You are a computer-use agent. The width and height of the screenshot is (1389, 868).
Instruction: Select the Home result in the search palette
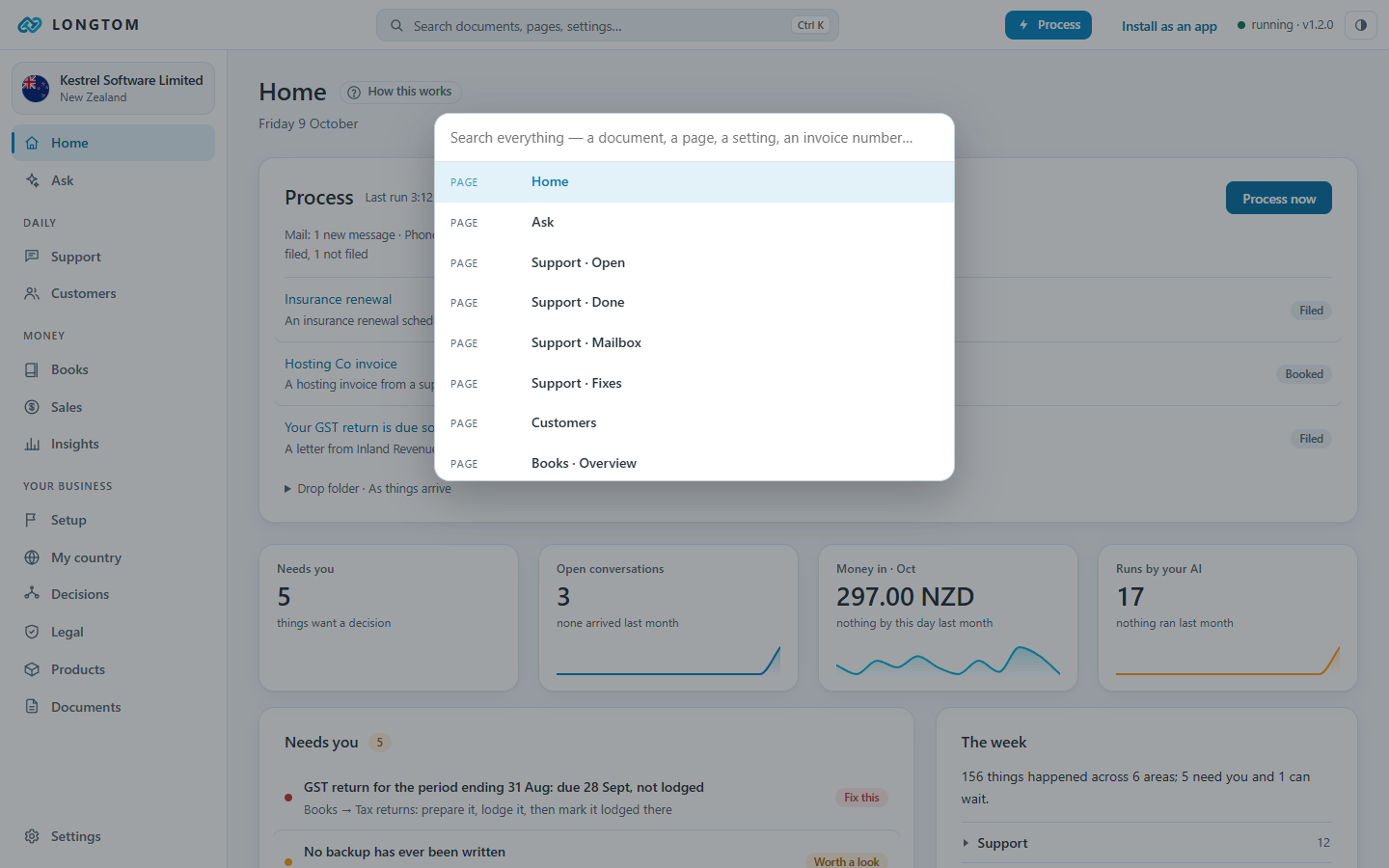point(694,182)
